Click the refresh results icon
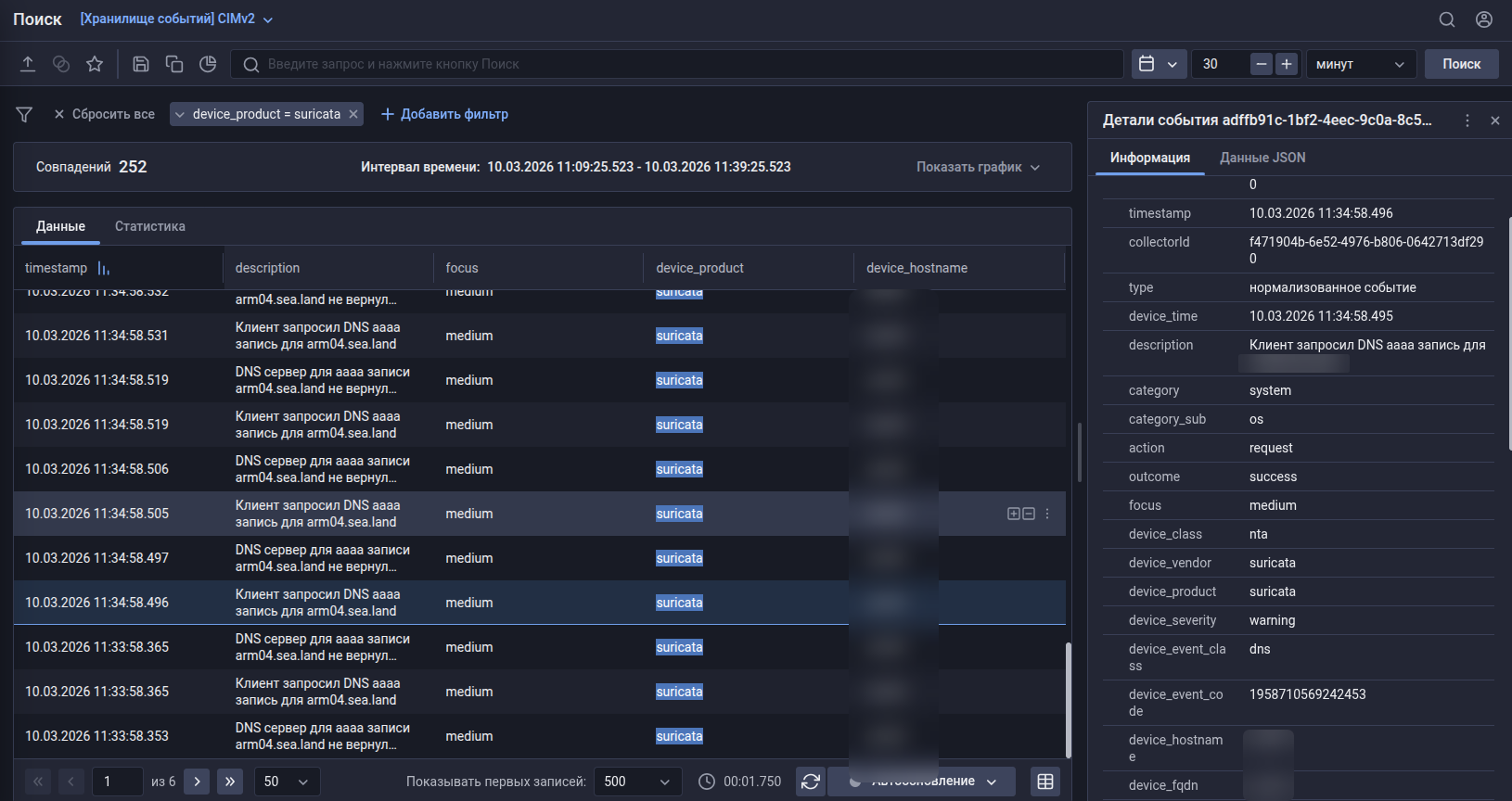 tap(811, 782)
